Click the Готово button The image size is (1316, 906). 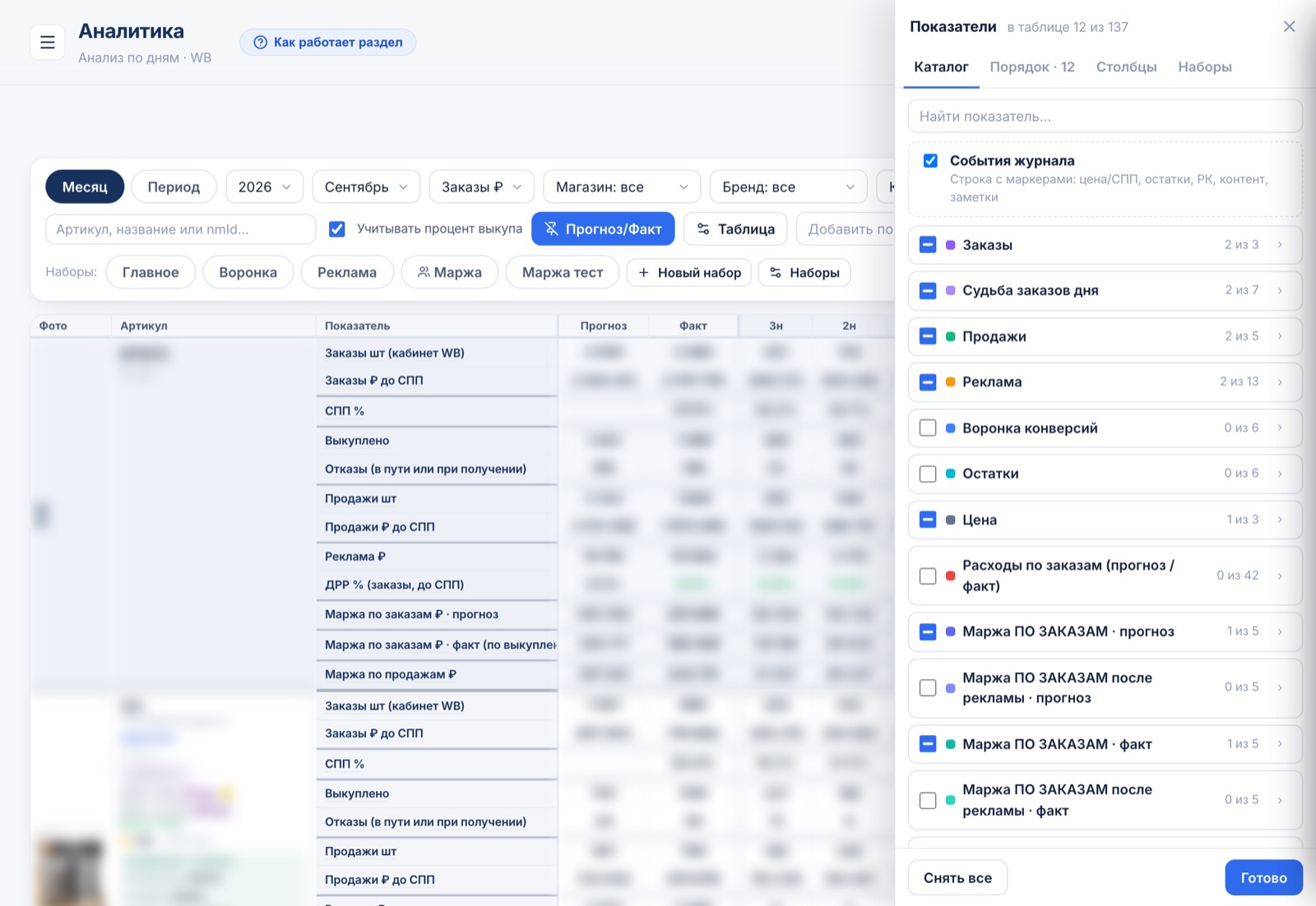click(1263, 877)
